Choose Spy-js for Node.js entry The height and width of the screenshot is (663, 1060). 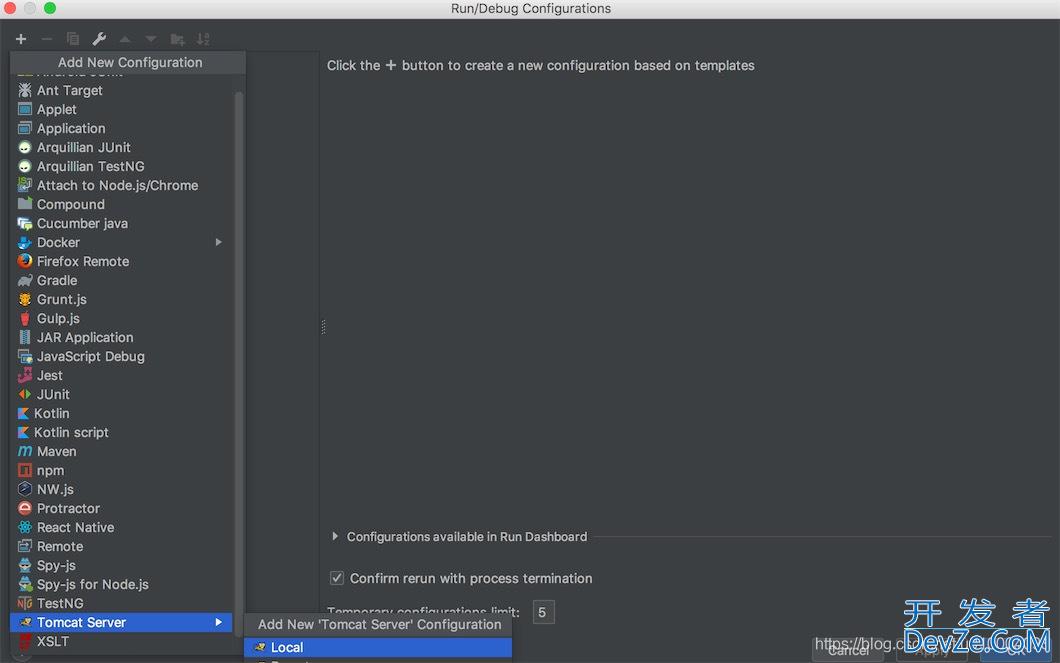tap(122, 584)
